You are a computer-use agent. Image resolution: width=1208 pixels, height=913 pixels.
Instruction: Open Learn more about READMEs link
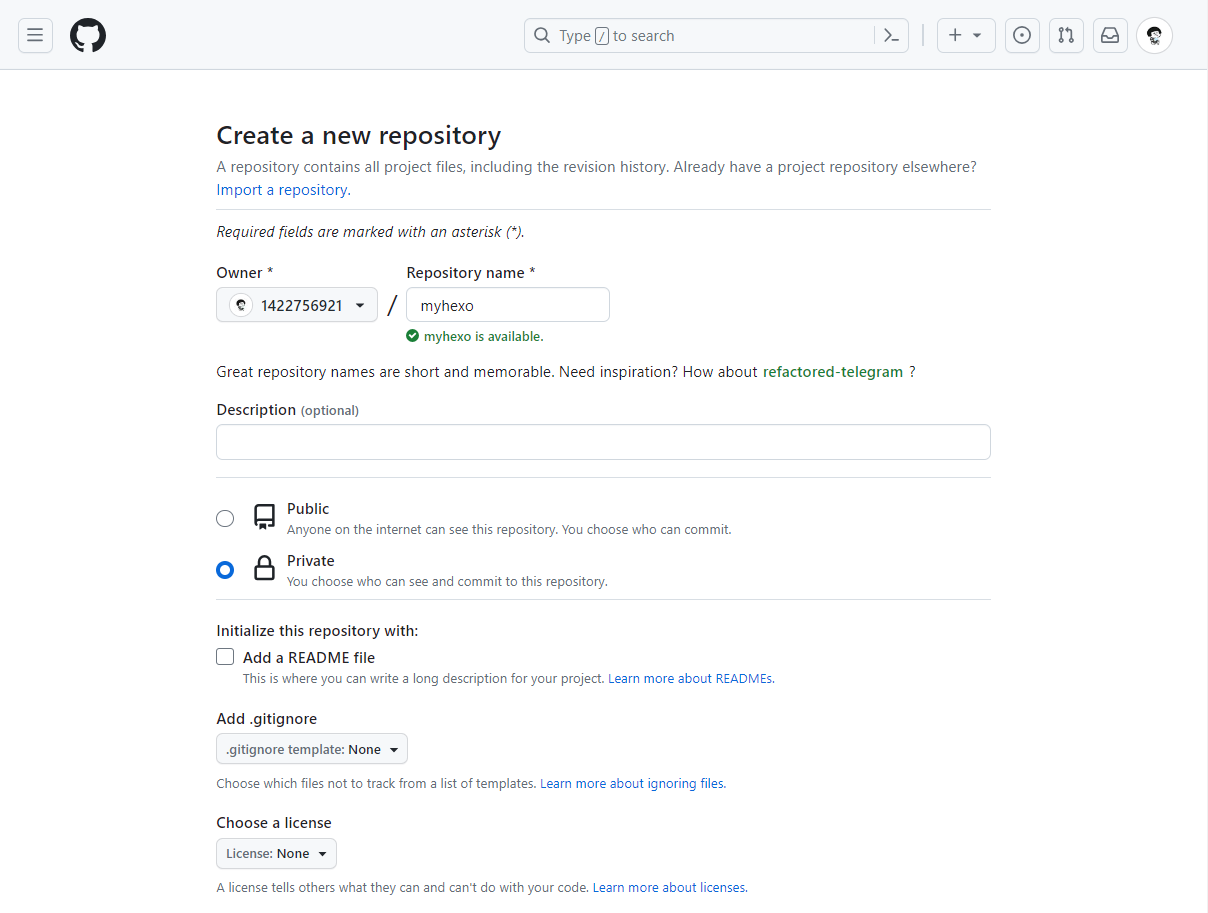[x=690, y=679]
